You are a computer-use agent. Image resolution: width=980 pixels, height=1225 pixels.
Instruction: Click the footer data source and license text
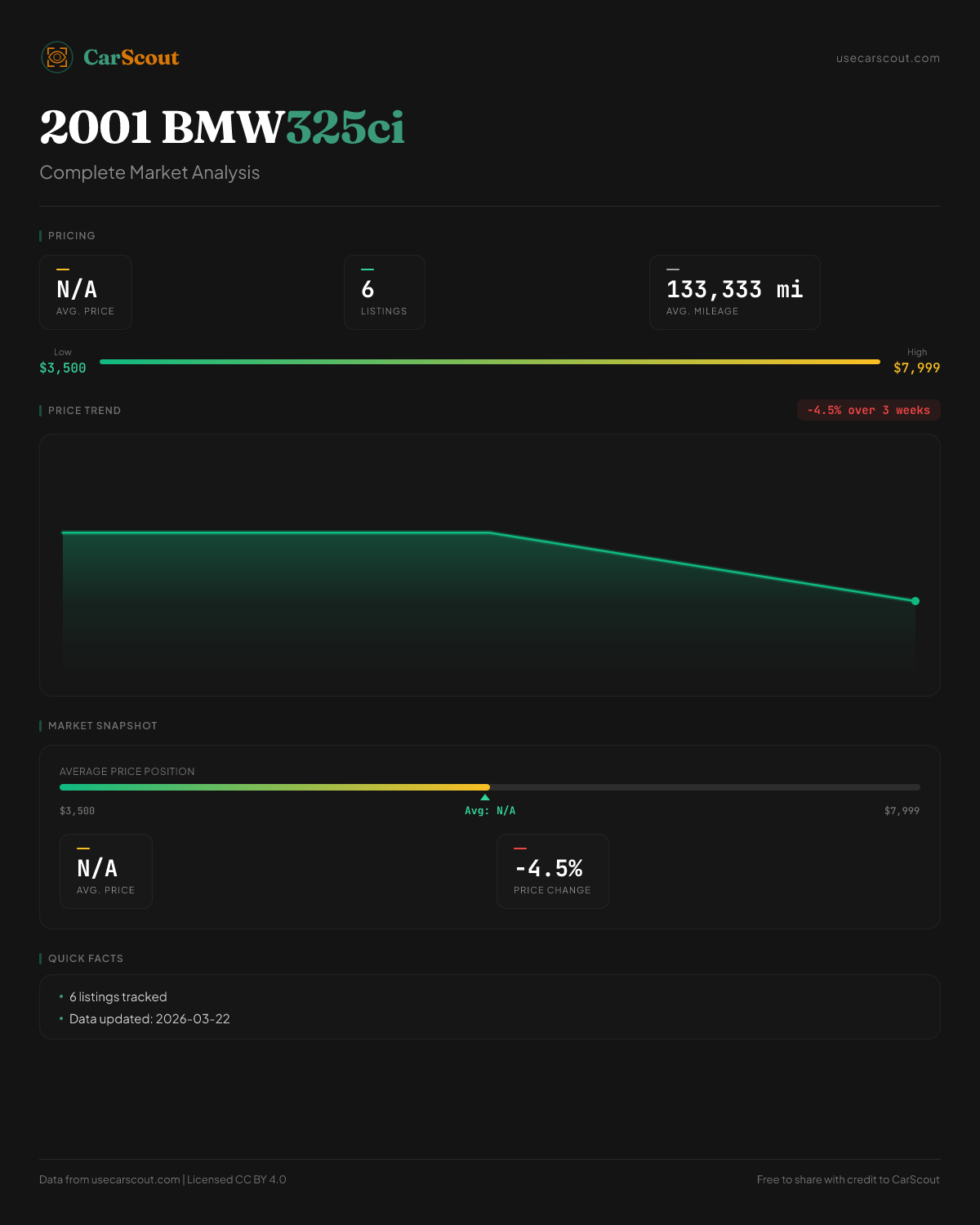pyautogui.click(x=163, y=1179)
